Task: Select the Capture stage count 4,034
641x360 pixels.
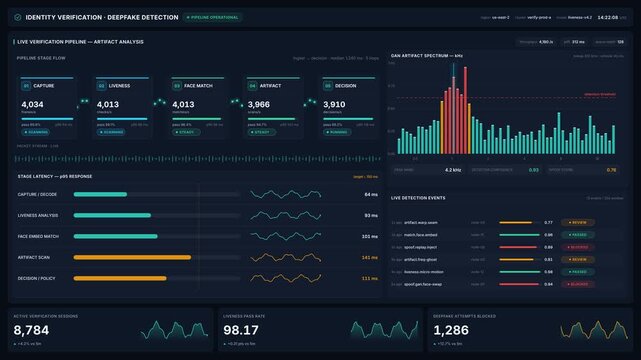Action: click(32, 105)
